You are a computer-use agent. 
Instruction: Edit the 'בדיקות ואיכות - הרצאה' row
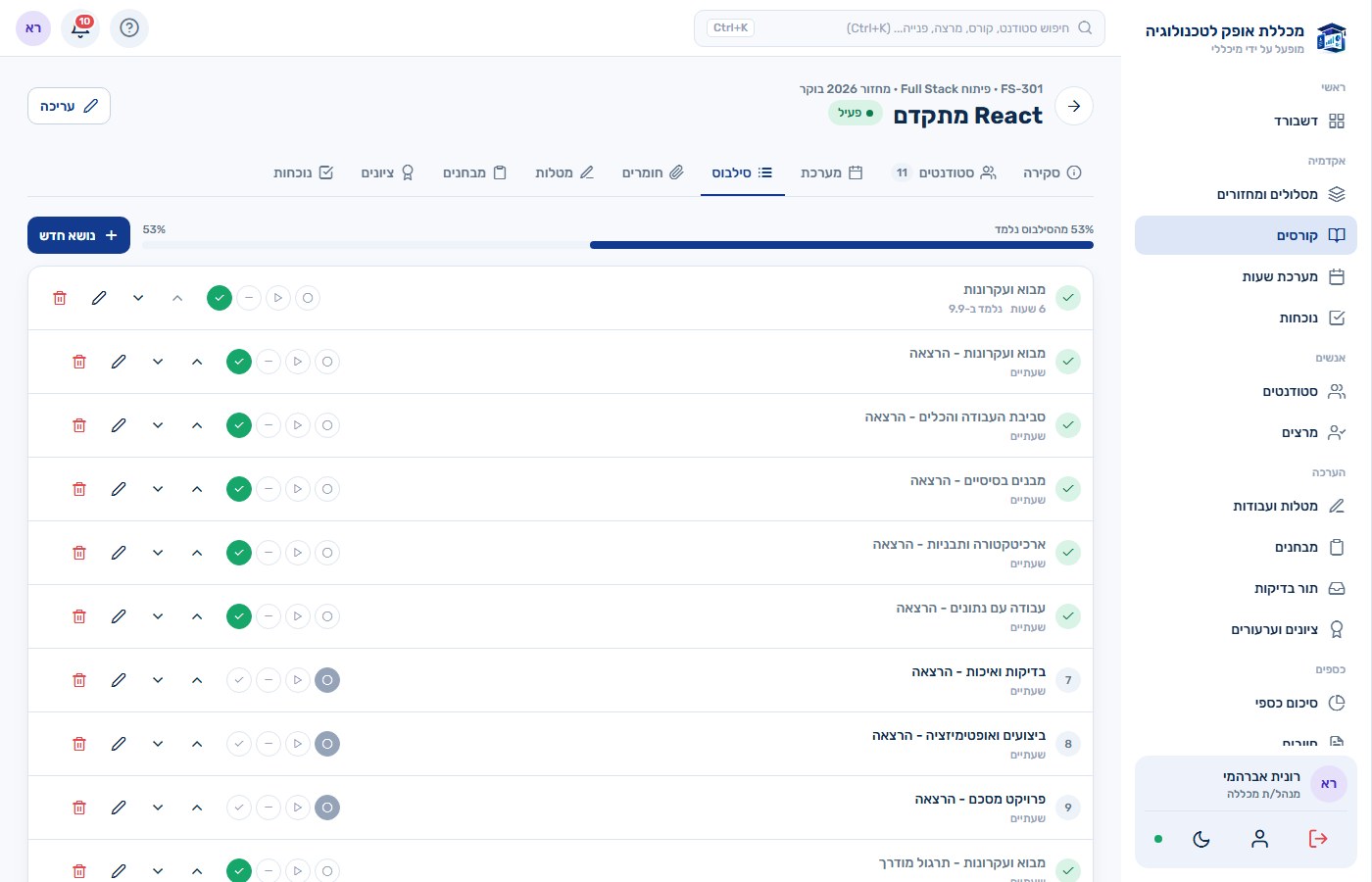point(119,680)
